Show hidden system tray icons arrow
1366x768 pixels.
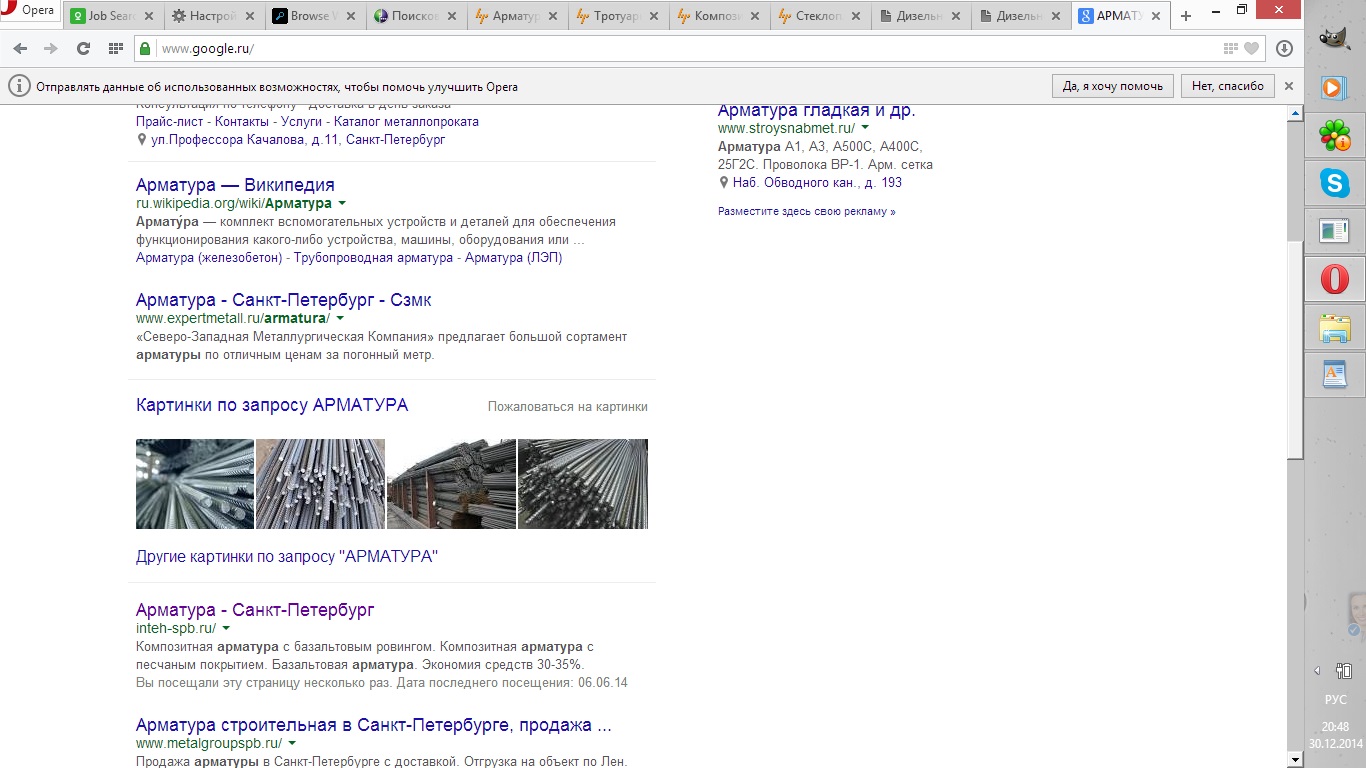click(1317, 671)
